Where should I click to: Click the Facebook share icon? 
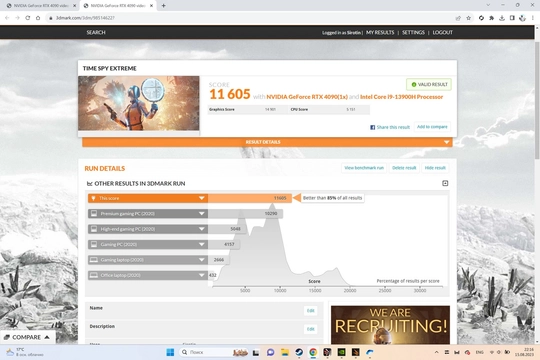[x=372, y=127]
